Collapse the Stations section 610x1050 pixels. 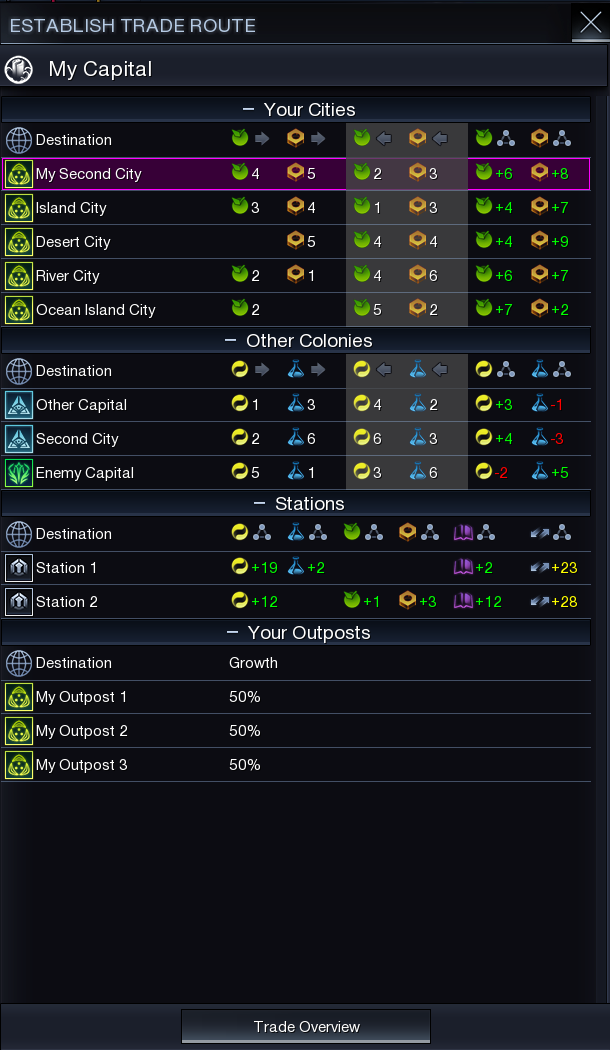click(x=260, y=503)
